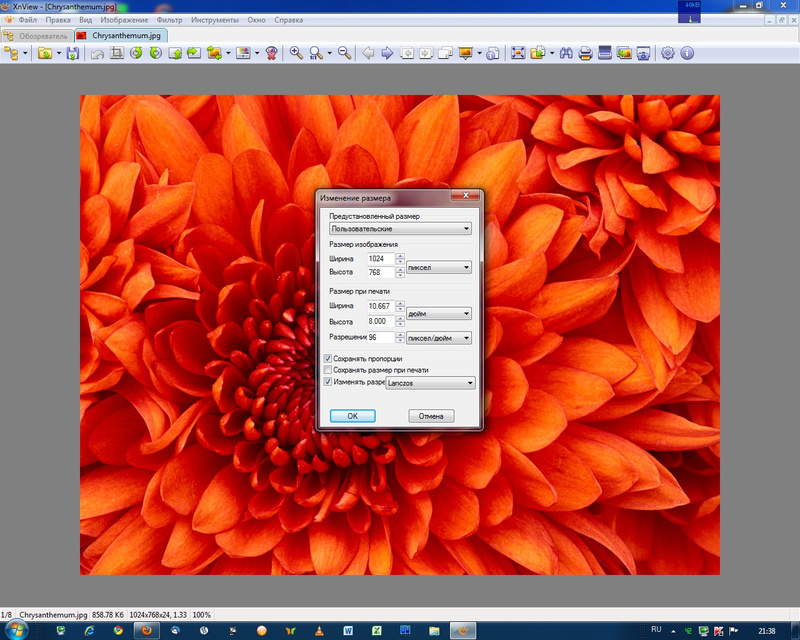Open the 'пиксел/дюйм' resolution unit dropdown

pyautogui.click(x=439, y=338)
